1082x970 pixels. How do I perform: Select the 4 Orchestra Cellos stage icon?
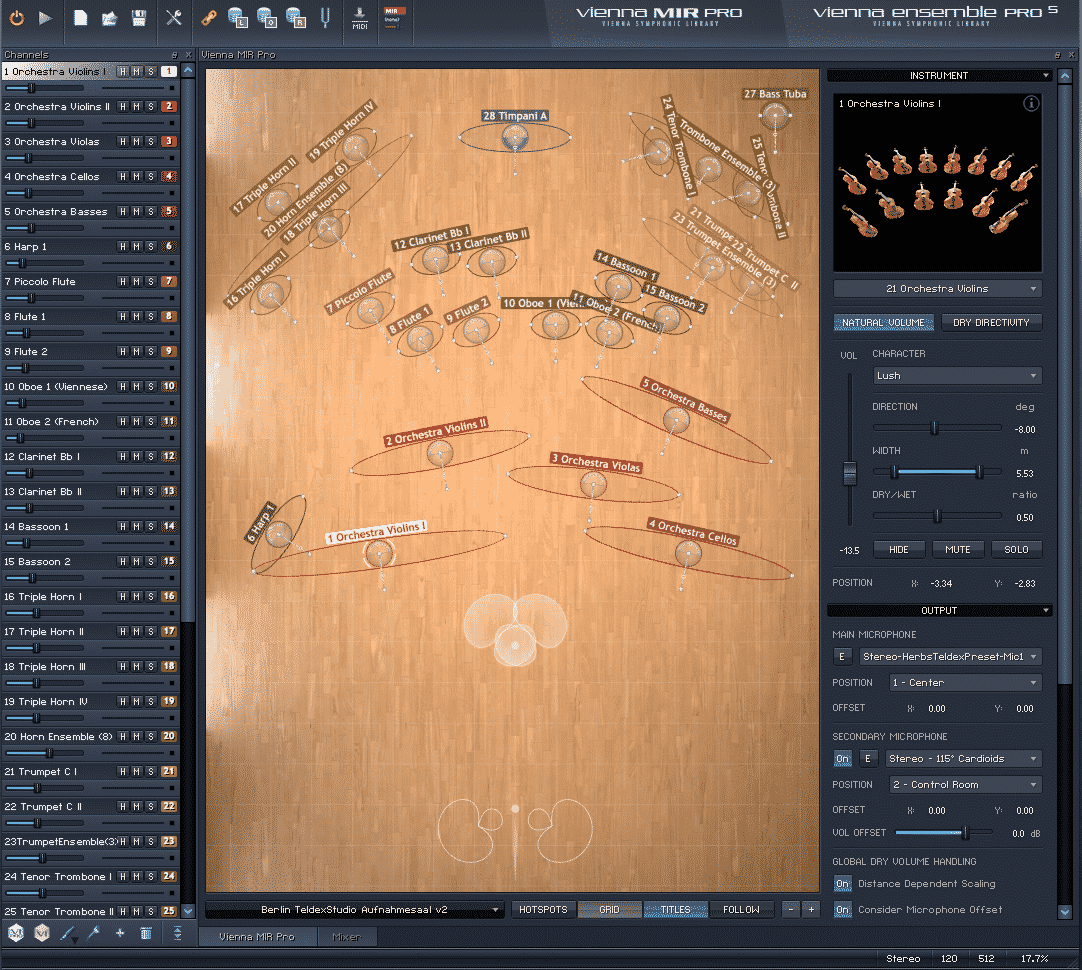click(688, 553)
